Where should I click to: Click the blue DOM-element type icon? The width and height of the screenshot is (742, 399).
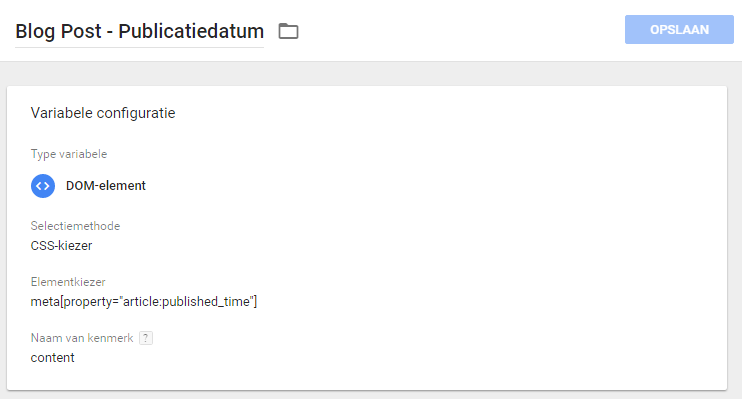click(x=43, y=186)
